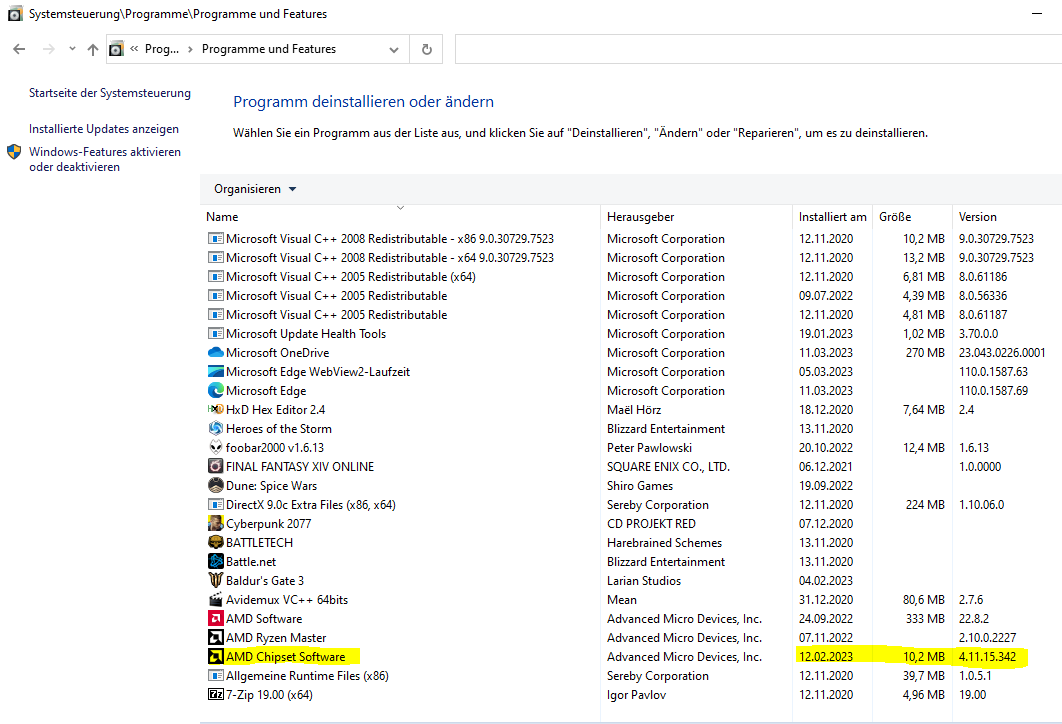Image resolution: width=1062 pixels, height=724 pixels.
Task: Go back with the left arrow
Action: pos(19,49)
